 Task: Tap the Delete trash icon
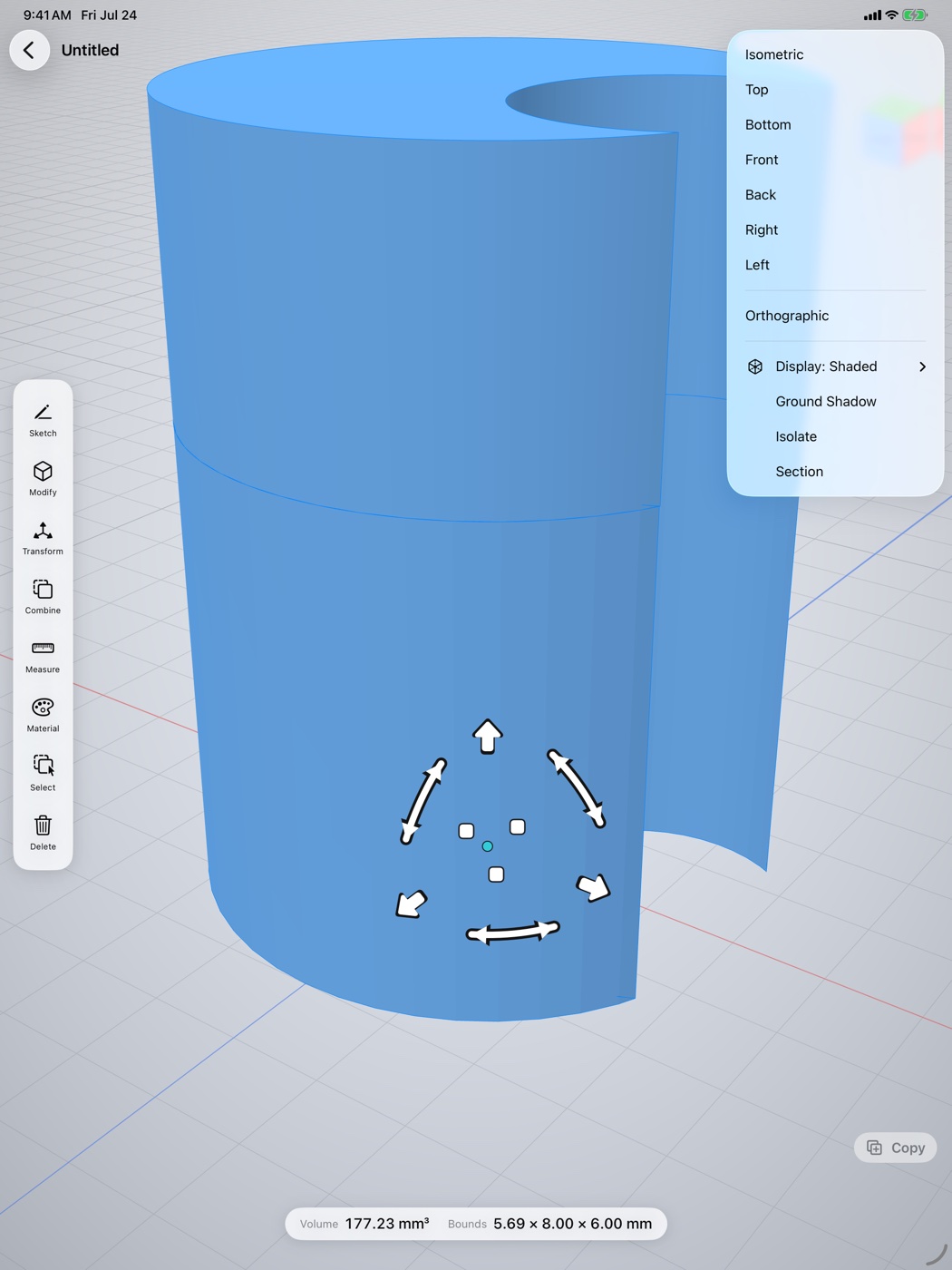coord(43,833)
